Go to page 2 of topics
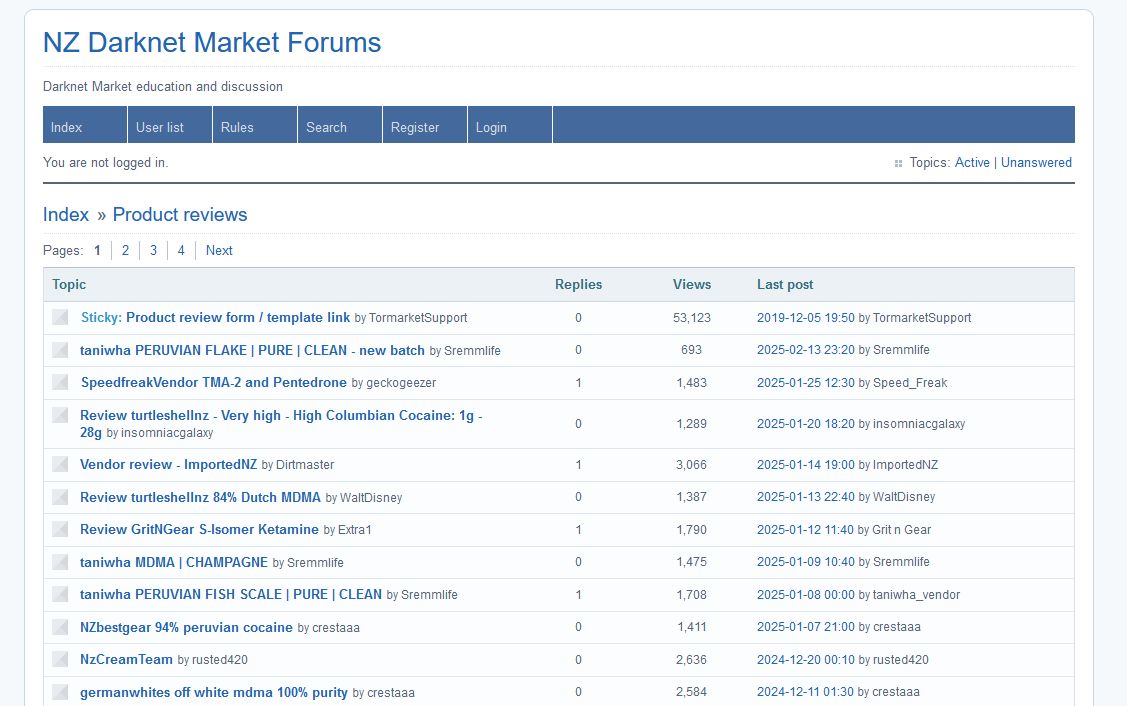The height and width of the screenshot is (706, 1127). point(125,250)
